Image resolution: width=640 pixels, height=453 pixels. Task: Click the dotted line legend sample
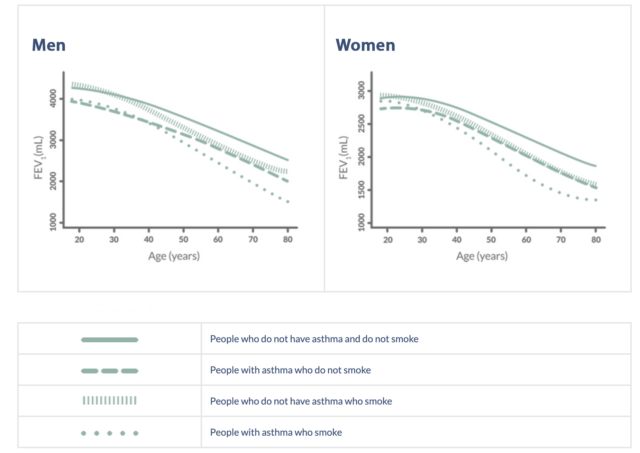(110, 433)
